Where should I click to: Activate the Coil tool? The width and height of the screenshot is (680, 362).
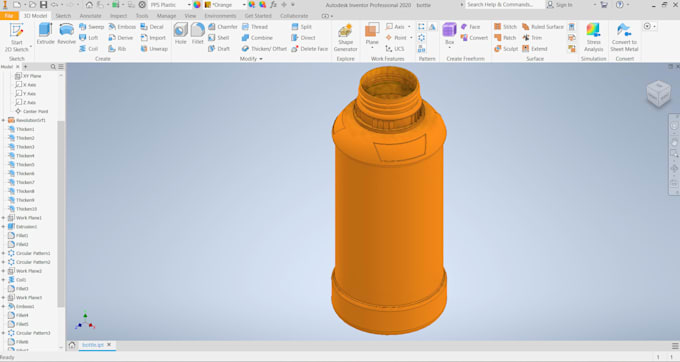tap(88, 49)
